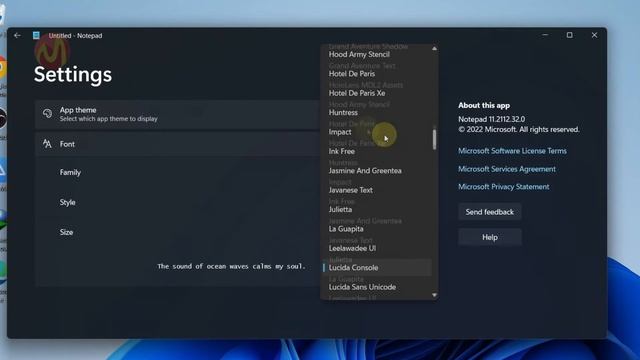
Task: Select Leelawadee UI font
Action: pos(352,248)
